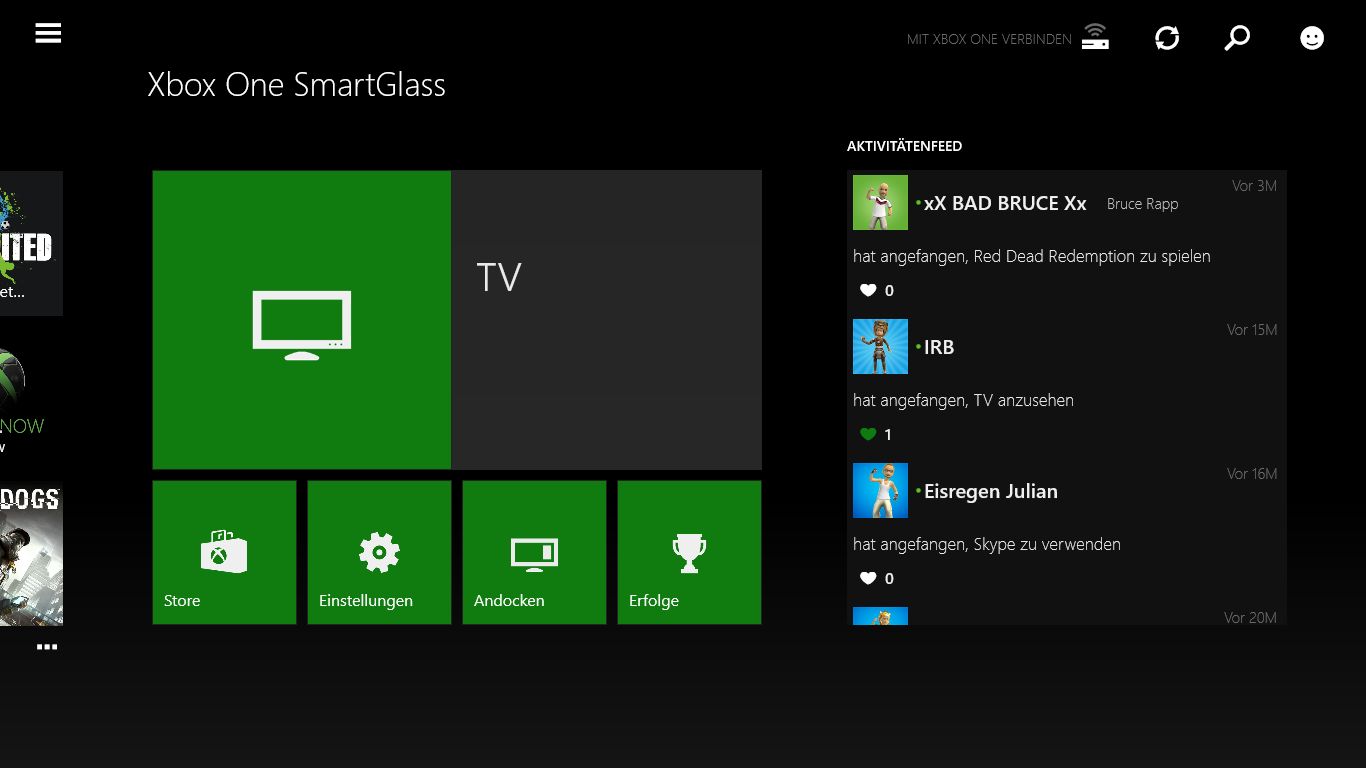Open the profile smiley icon
1366x768 pixels.
pyautogui.click(x=1311, y=38)
